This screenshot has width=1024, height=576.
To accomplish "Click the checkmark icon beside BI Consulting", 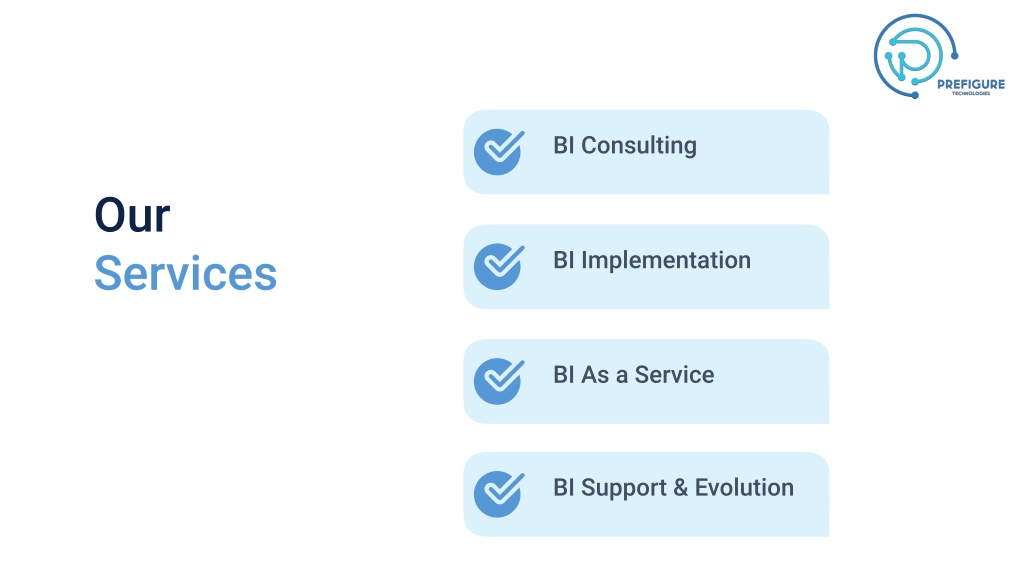I will [x=499, y=152].
